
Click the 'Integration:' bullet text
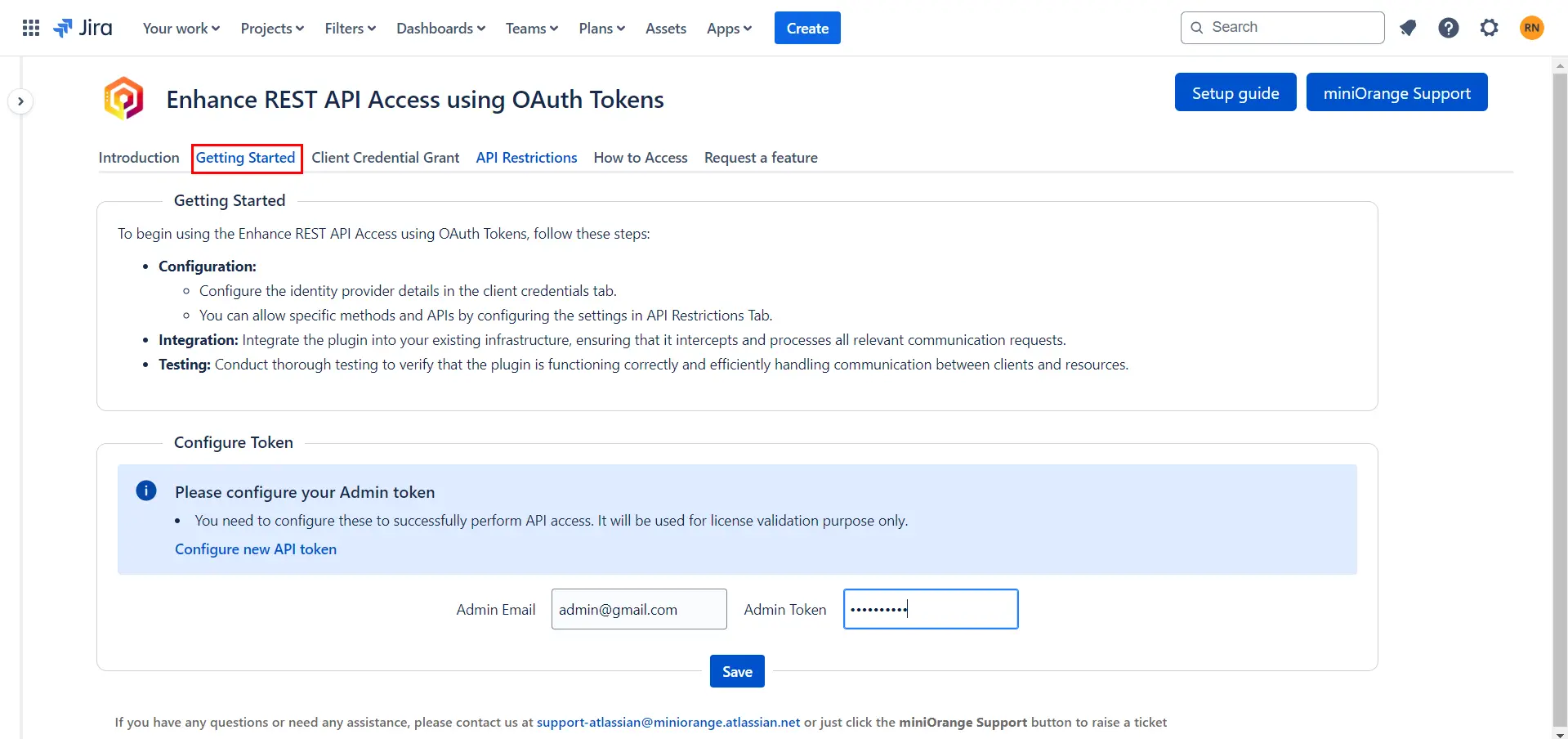(x=199, y=339)
